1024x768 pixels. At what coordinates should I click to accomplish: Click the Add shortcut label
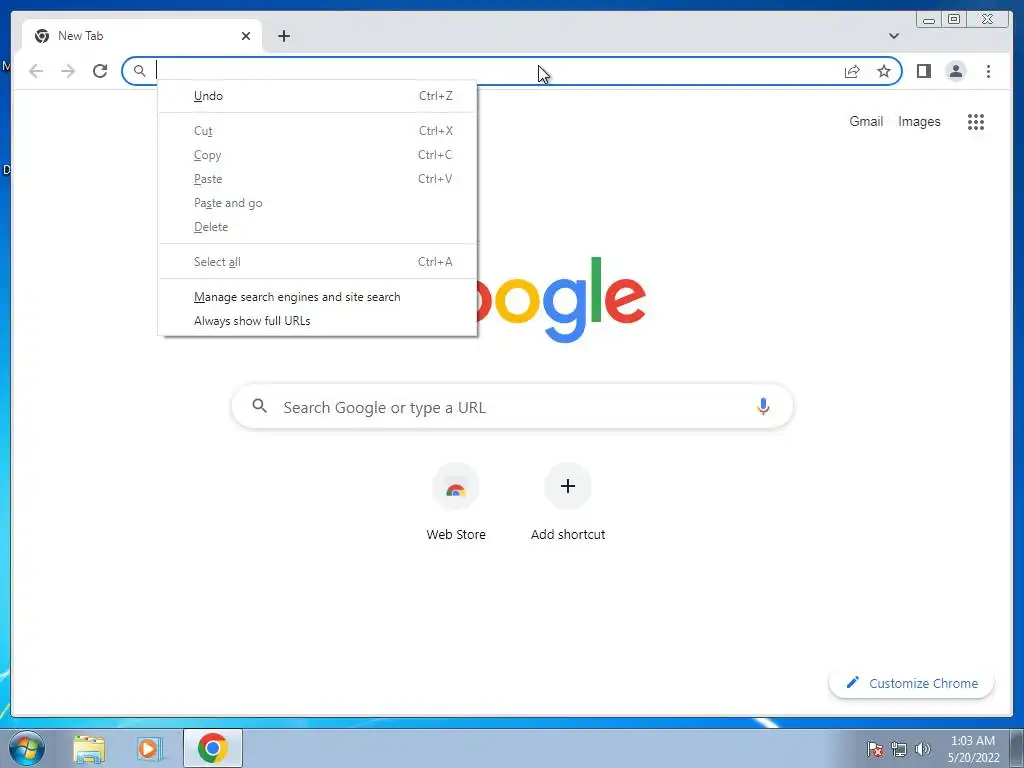(568, 534)
